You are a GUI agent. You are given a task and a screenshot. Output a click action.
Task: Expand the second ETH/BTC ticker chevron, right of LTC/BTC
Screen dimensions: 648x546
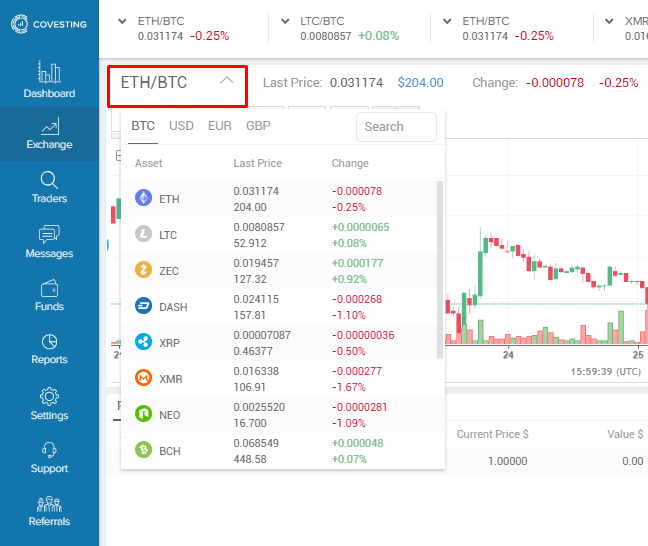tap(447, 21)
